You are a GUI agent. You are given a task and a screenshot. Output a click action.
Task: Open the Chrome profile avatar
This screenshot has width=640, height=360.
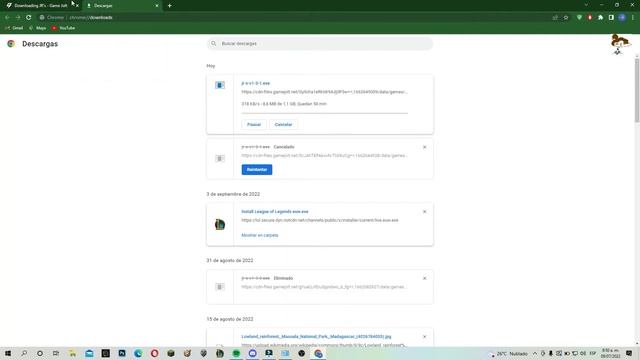coord(622,18)
